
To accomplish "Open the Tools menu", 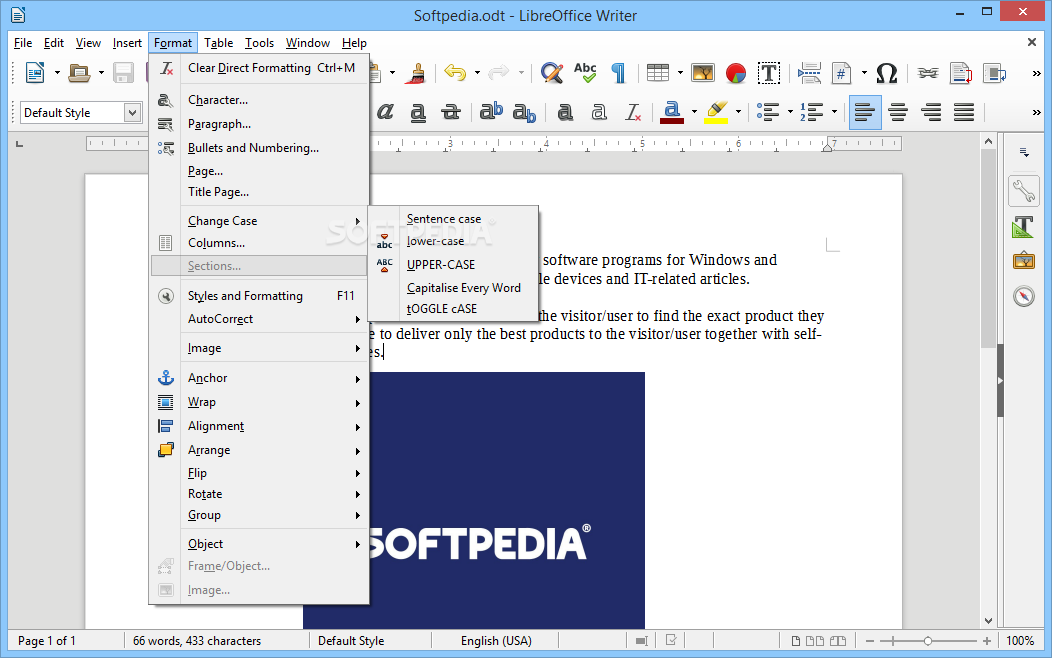I will click(x=259, y=43).
